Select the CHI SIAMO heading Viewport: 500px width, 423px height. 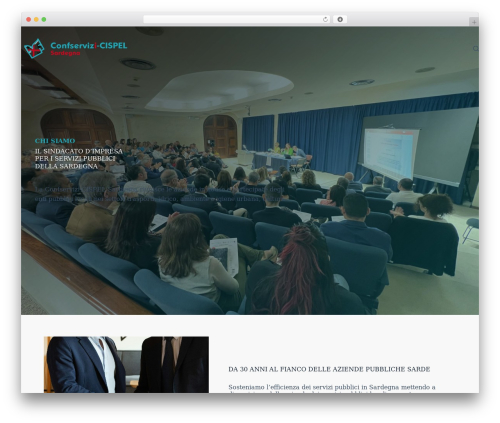tap(55, 141)
